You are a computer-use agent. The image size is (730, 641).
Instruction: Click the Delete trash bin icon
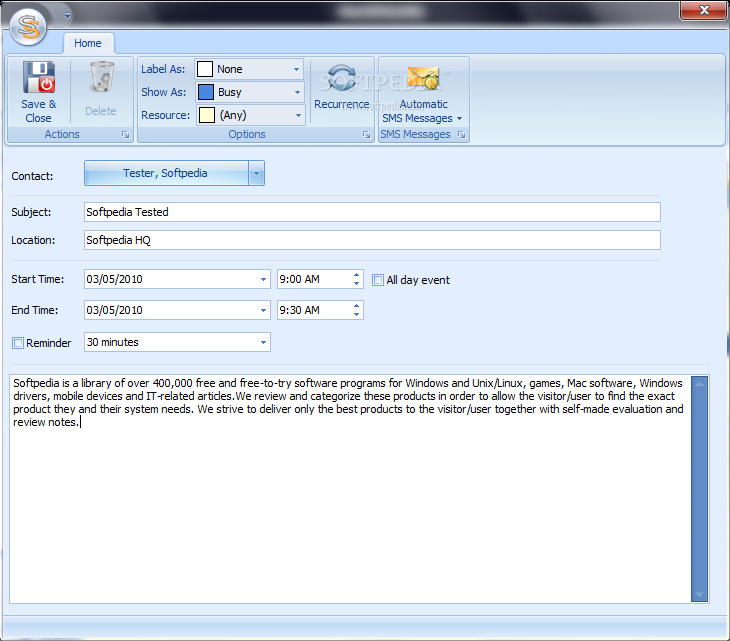101,77
